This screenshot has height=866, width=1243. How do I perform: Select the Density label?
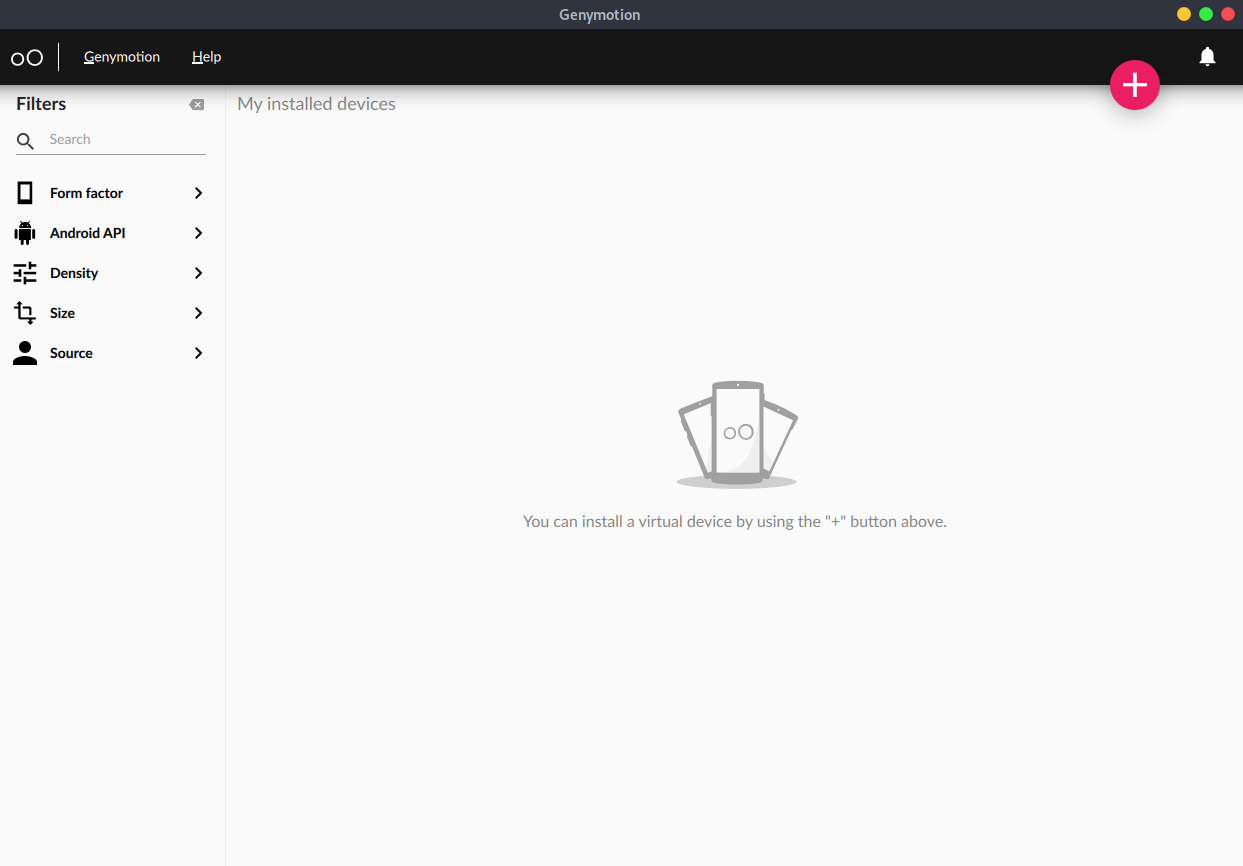click(74, 273)
